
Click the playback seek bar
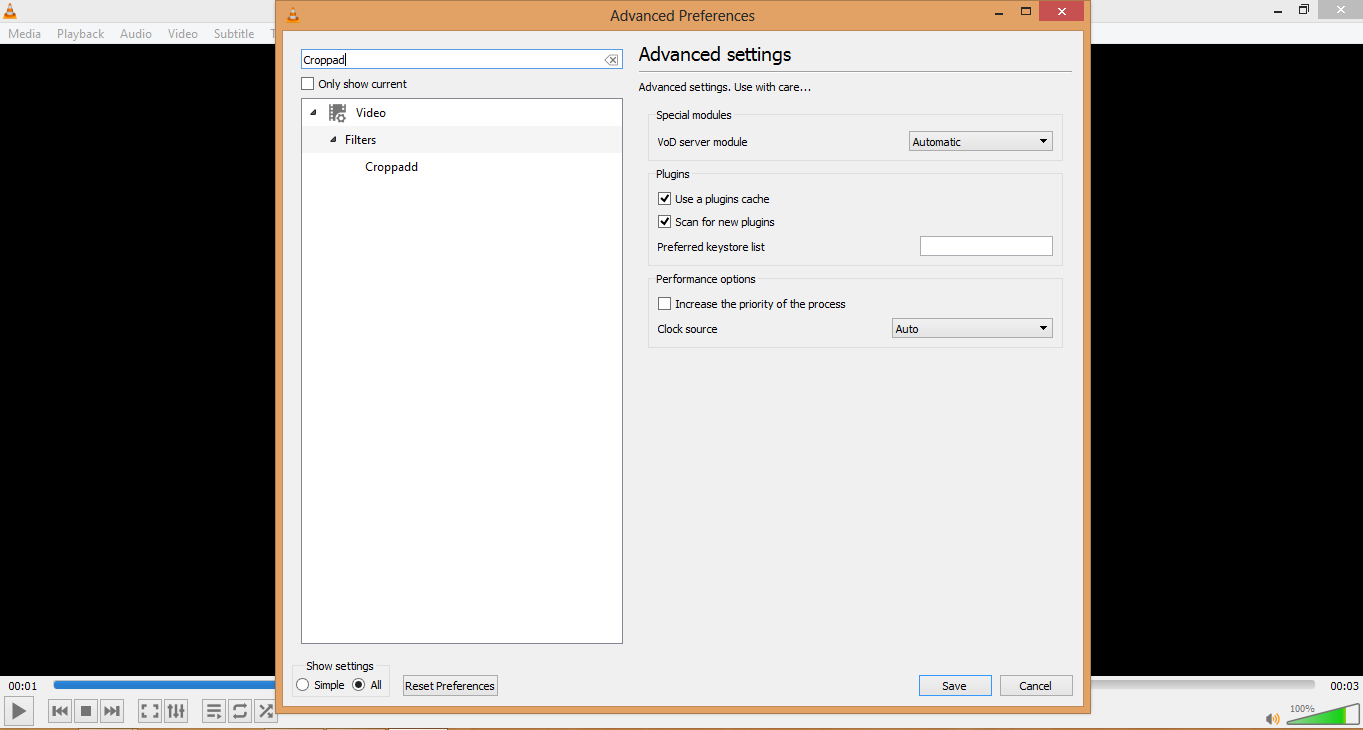684,685
